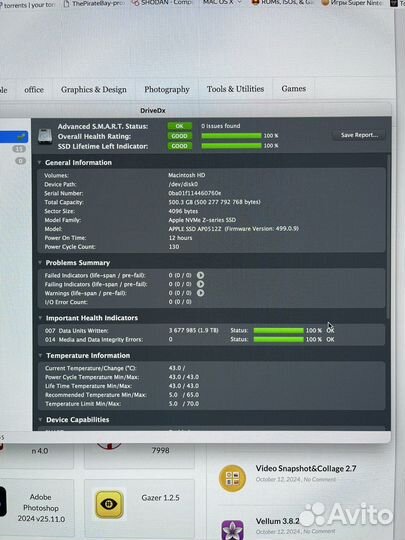Click the SSD Lifetime Left progress bar
Viewport: 405px width, 540px height.
231,146
